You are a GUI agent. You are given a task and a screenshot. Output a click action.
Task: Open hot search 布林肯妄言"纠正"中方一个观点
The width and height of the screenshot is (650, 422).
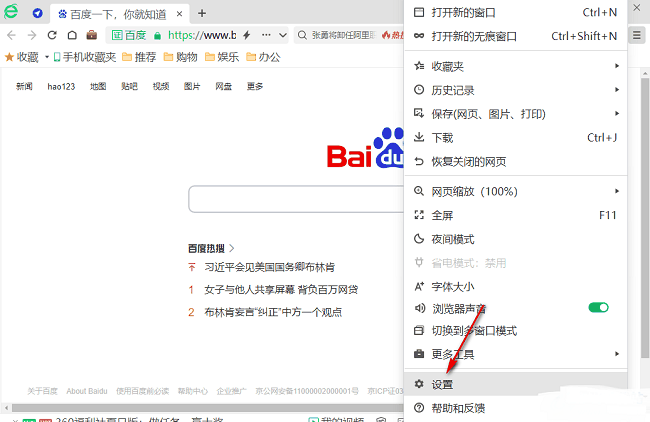pyautogui.click(x=273, y=312)
